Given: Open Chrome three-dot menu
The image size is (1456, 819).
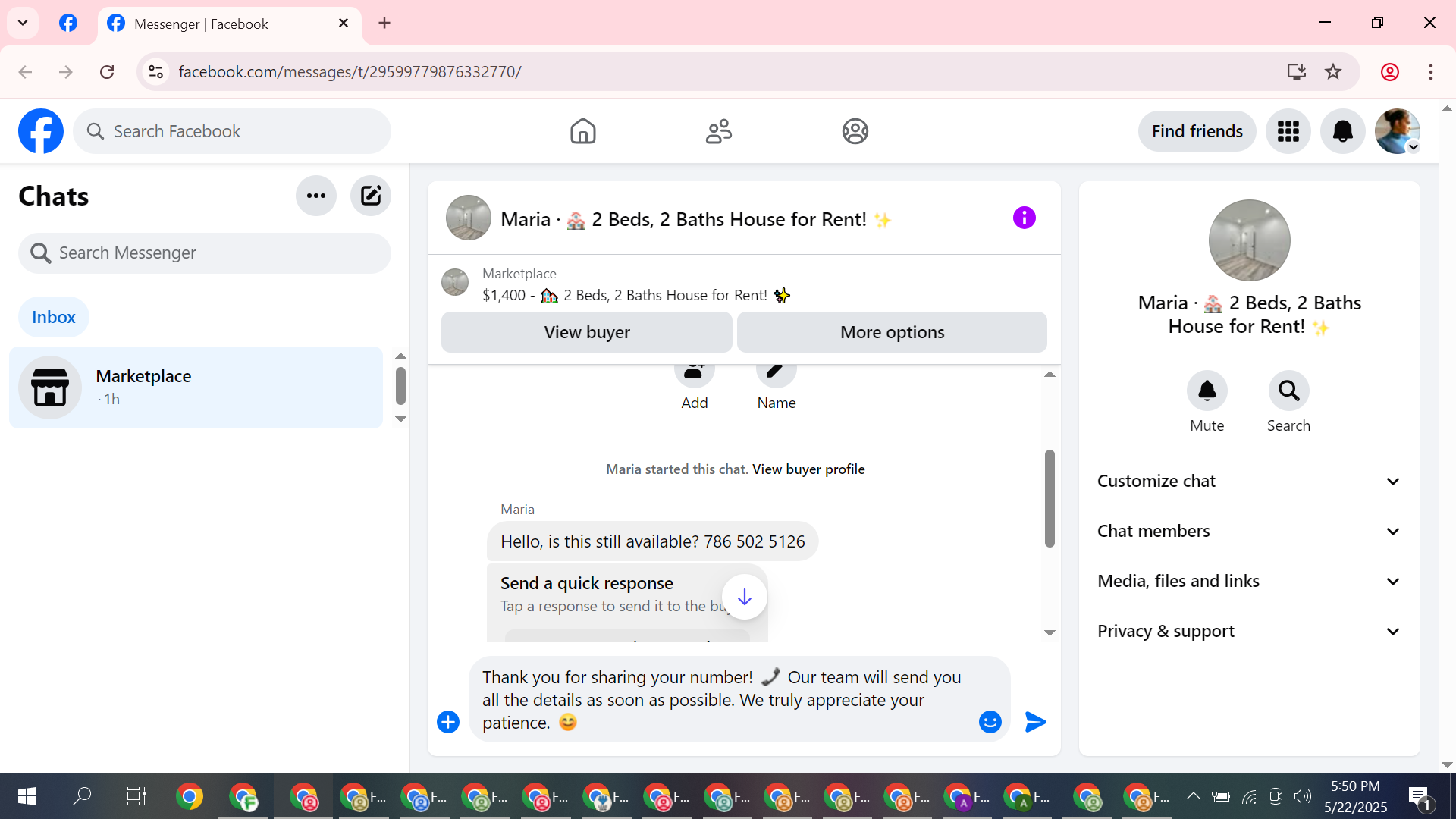Looking at the screenshot, I should tap(1431, 72).
